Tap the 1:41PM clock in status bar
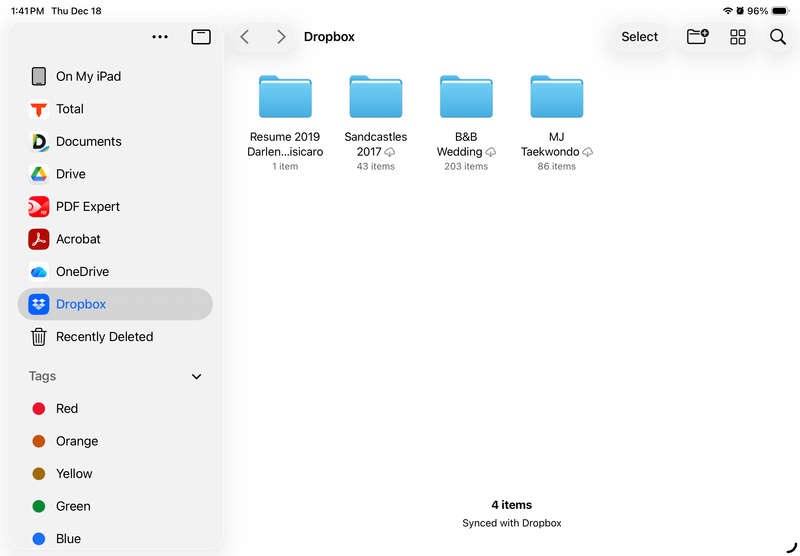This screenshot has height=556, width=800. tap(28, 11)
